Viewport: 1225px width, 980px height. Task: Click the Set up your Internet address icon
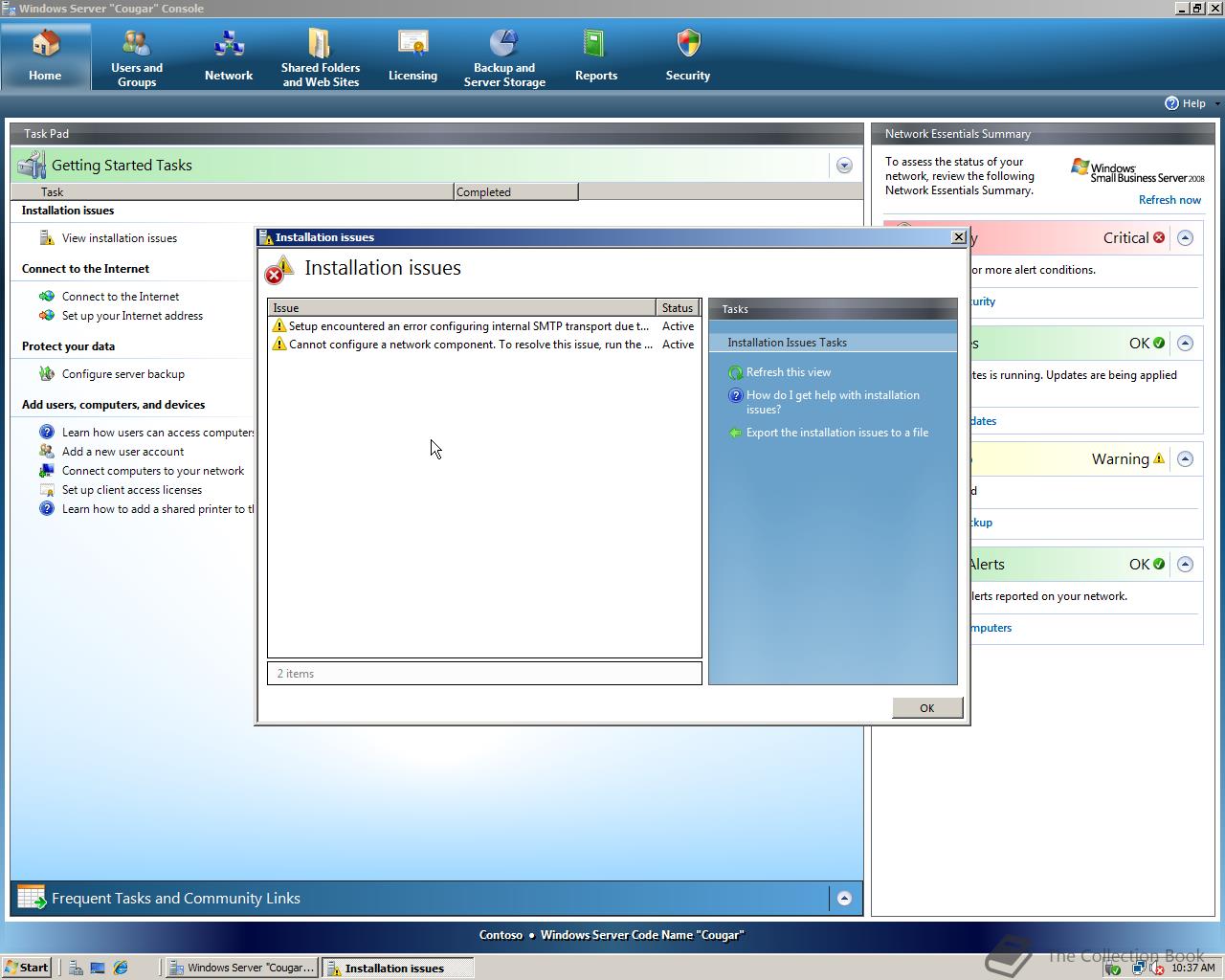46,316
